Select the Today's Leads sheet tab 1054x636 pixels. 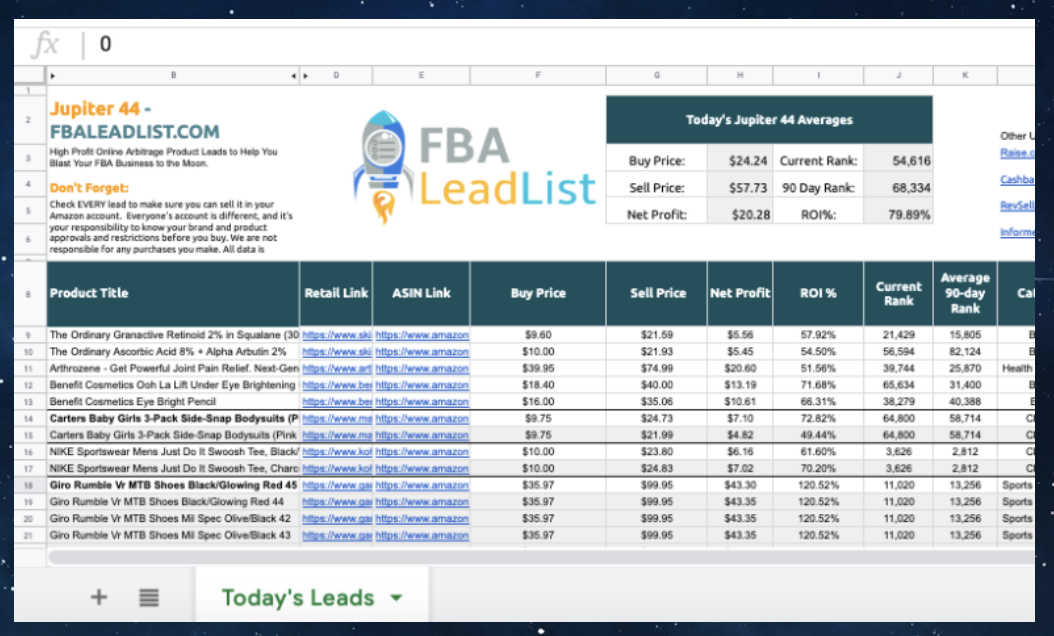(x=297, y=597)
